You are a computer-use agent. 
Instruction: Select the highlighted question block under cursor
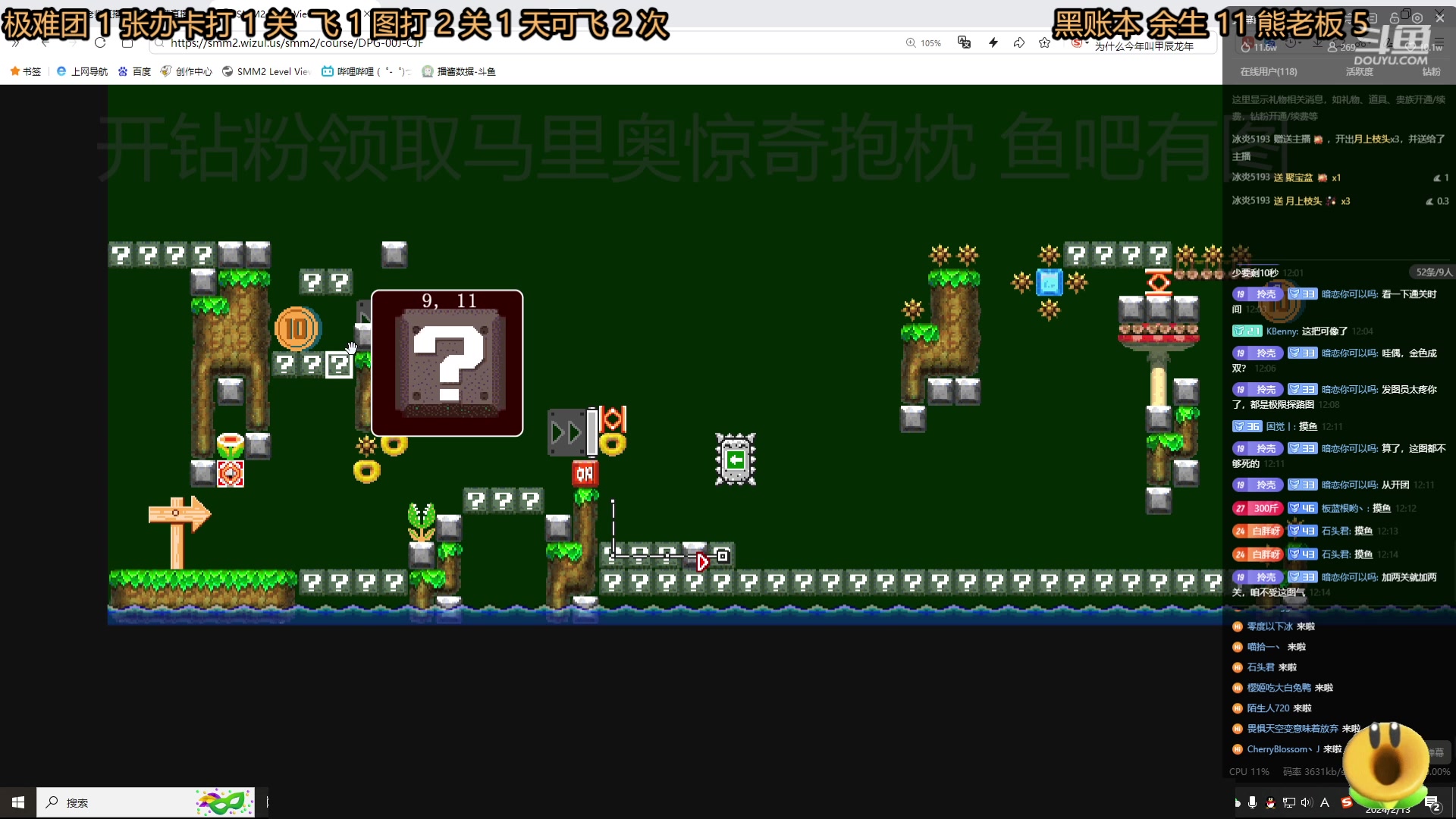click(339, 365)
